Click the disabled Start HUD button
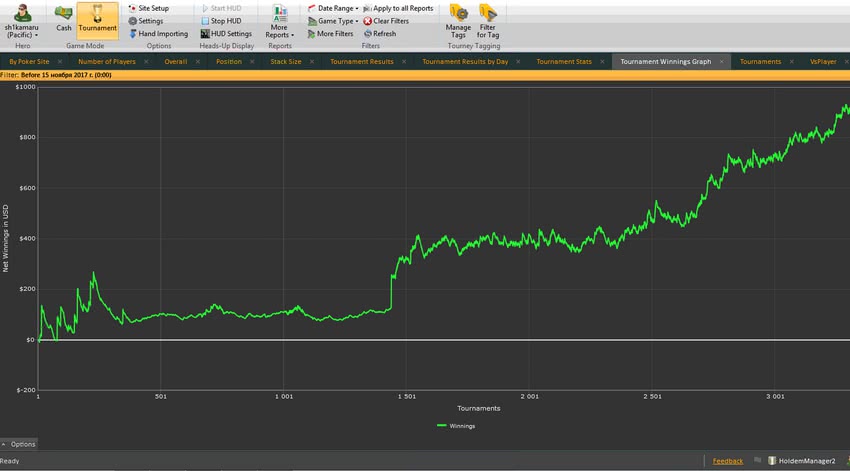Viewport: 850px width, 471px height. pos(221,8)
